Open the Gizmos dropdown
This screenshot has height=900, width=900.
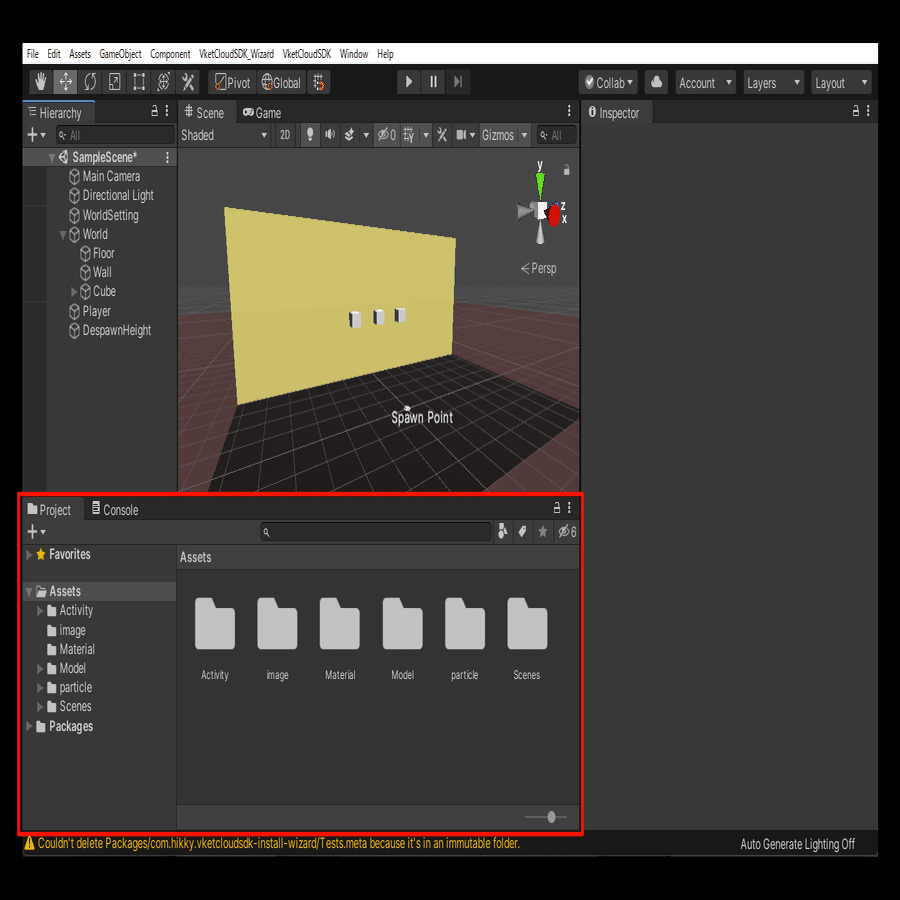click(x=503, y=135)
